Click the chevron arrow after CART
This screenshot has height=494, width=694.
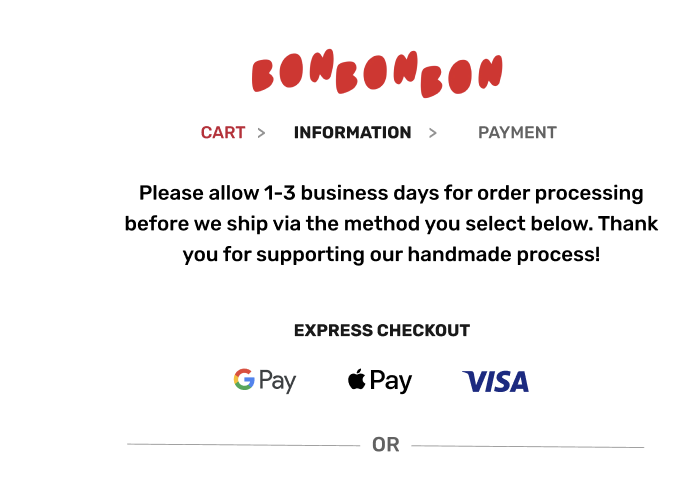tap(261, 133)
